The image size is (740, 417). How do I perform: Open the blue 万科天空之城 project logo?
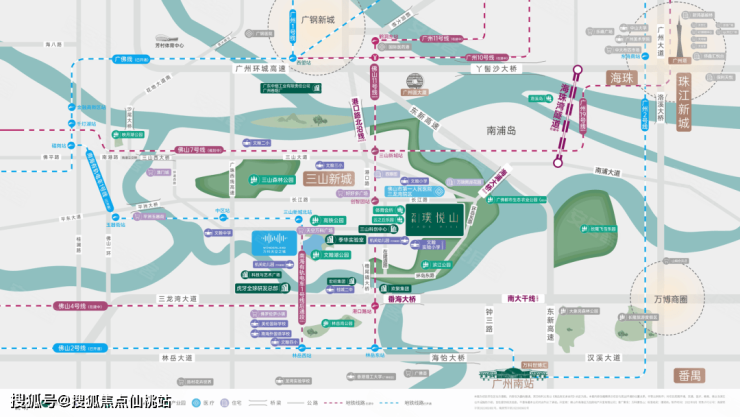coord(275,243)
